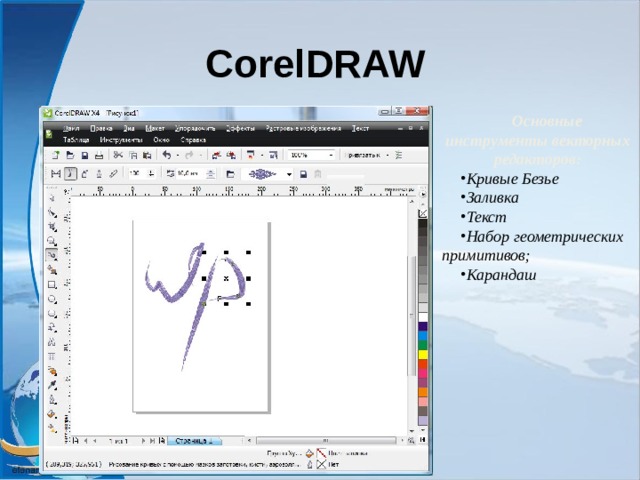The width and height of the screenshot is (640, 480).
Task: Select the Text tool in toolbox
Action: click(x=52, y=342)
